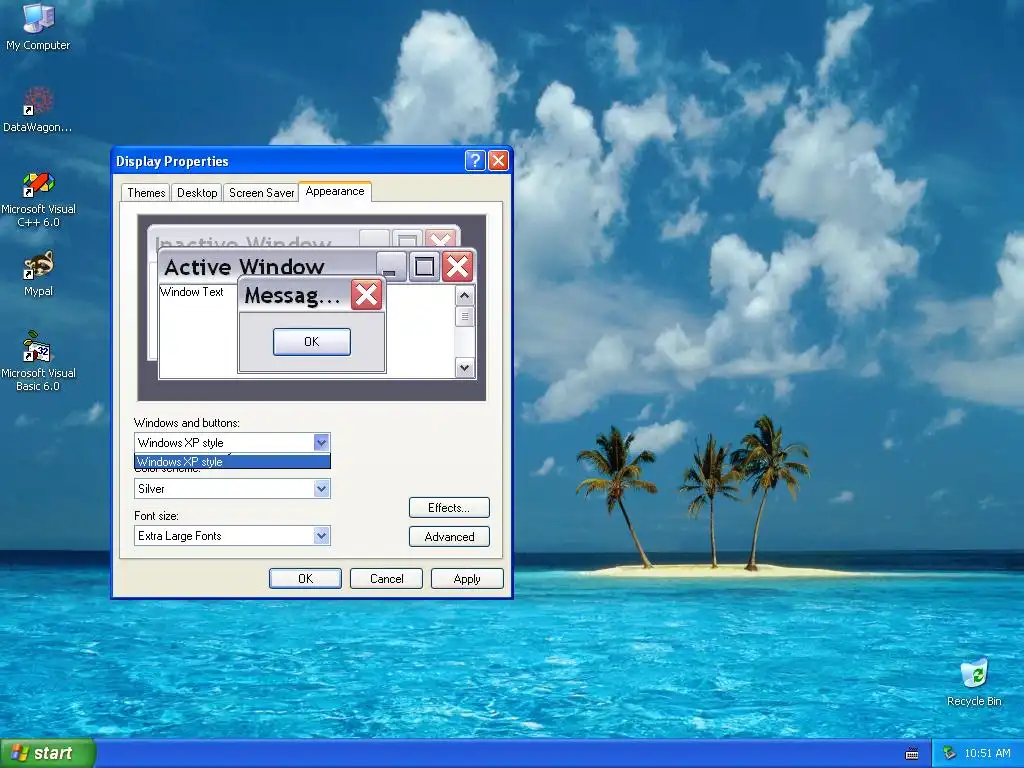
Task: Open the My Computer desktop icon
Action: 38,26
